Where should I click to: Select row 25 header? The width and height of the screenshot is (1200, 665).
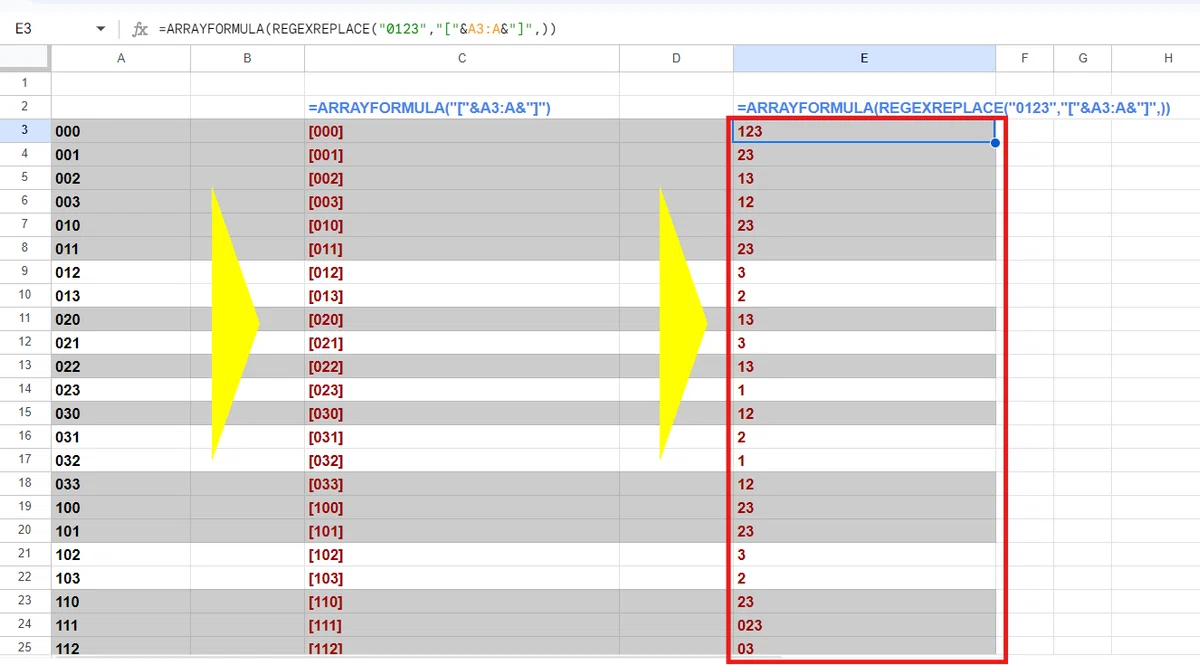coord(25,647)
